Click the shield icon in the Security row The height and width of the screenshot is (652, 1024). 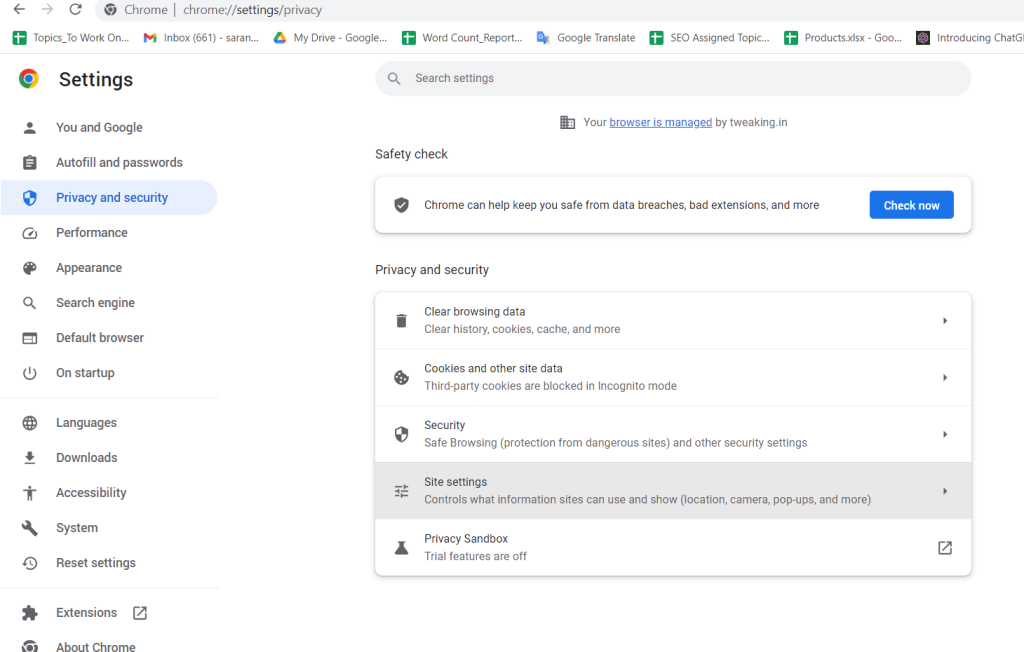click(x=402, y=434)
